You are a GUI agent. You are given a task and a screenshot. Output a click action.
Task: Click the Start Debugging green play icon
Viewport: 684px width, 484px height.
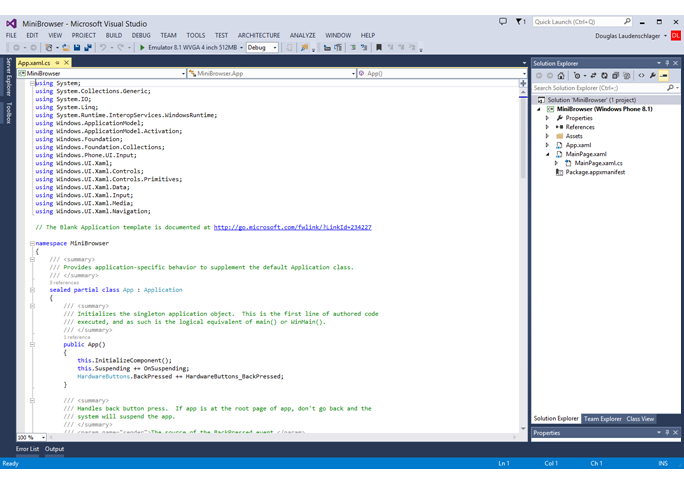click(142, 48)
